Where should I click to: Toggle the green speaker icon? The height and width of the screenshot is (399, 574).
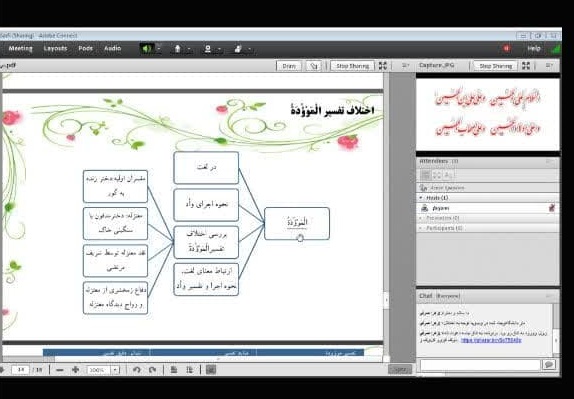[x=147, y=49]
